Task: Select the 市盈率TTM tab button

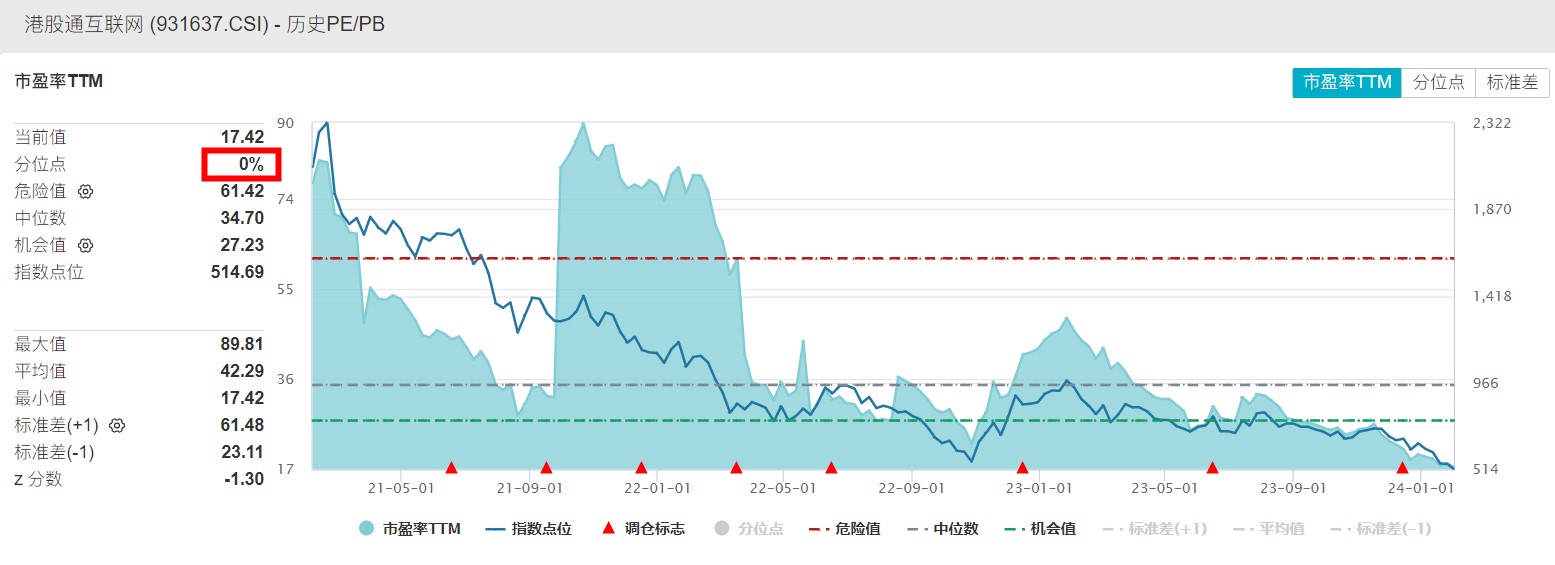Action: coord(1347,83)
